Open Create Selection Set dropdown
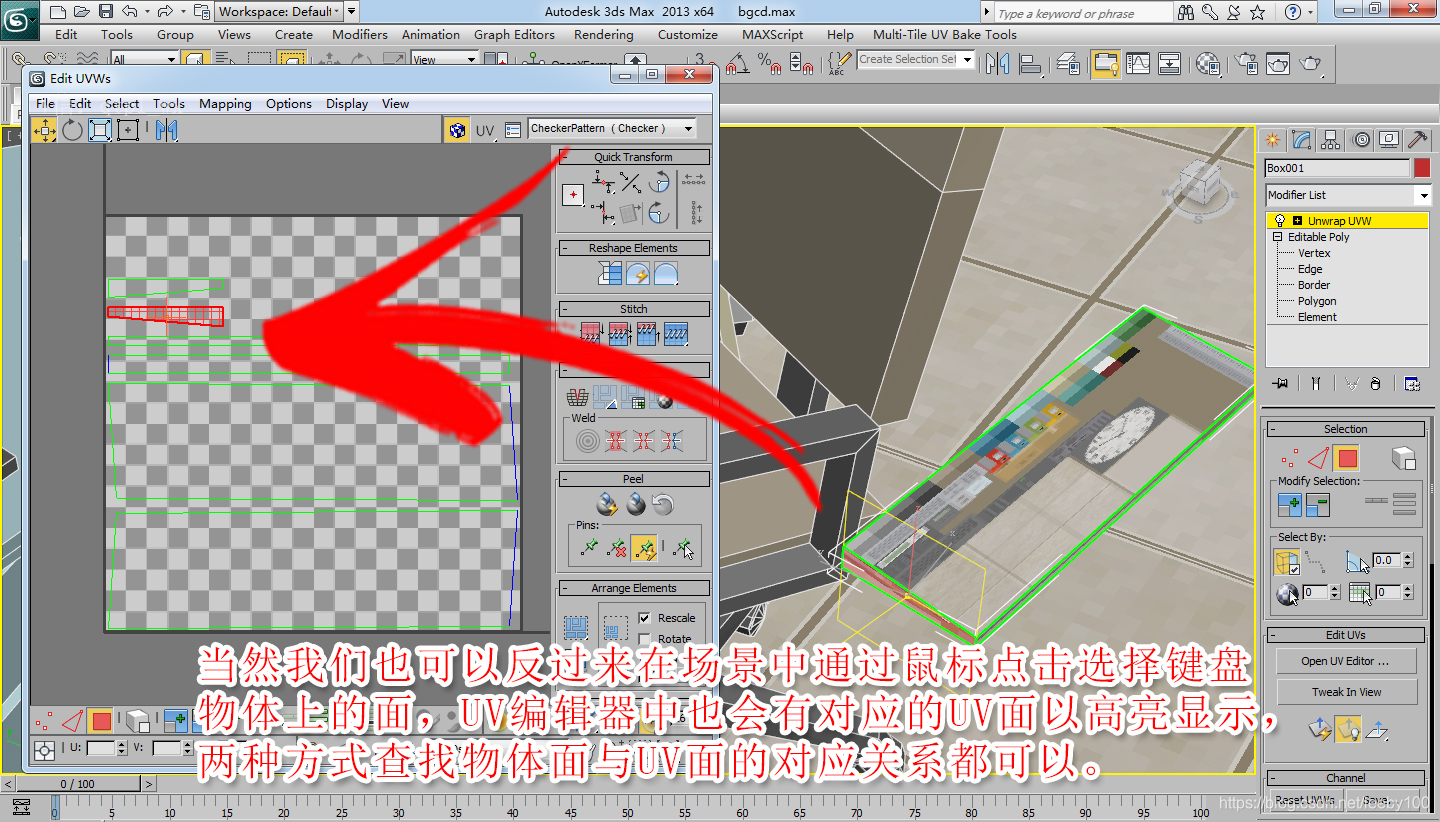 point(915,60)
